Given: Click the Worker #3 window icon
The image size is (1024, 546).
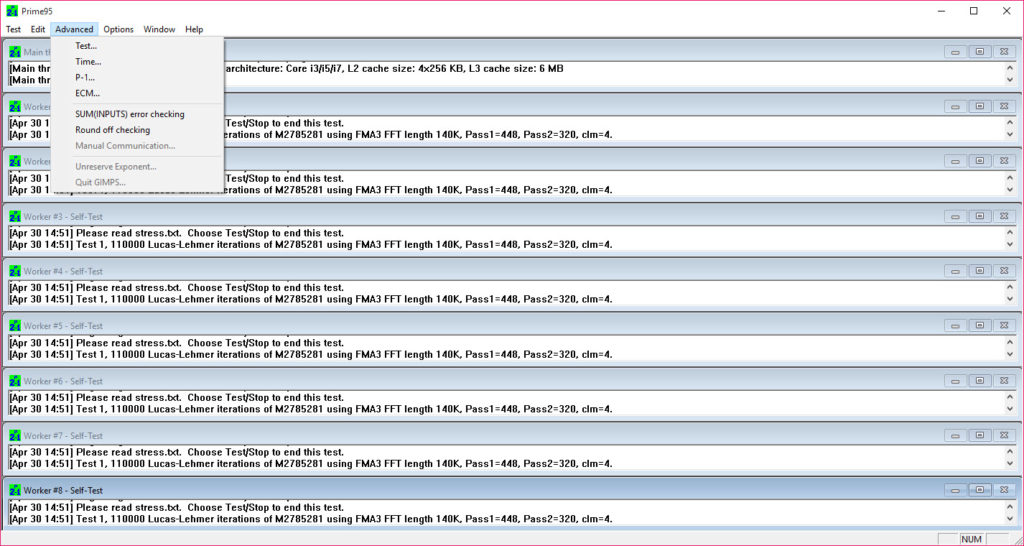Looking at the screenshot, I should [15, 216].
